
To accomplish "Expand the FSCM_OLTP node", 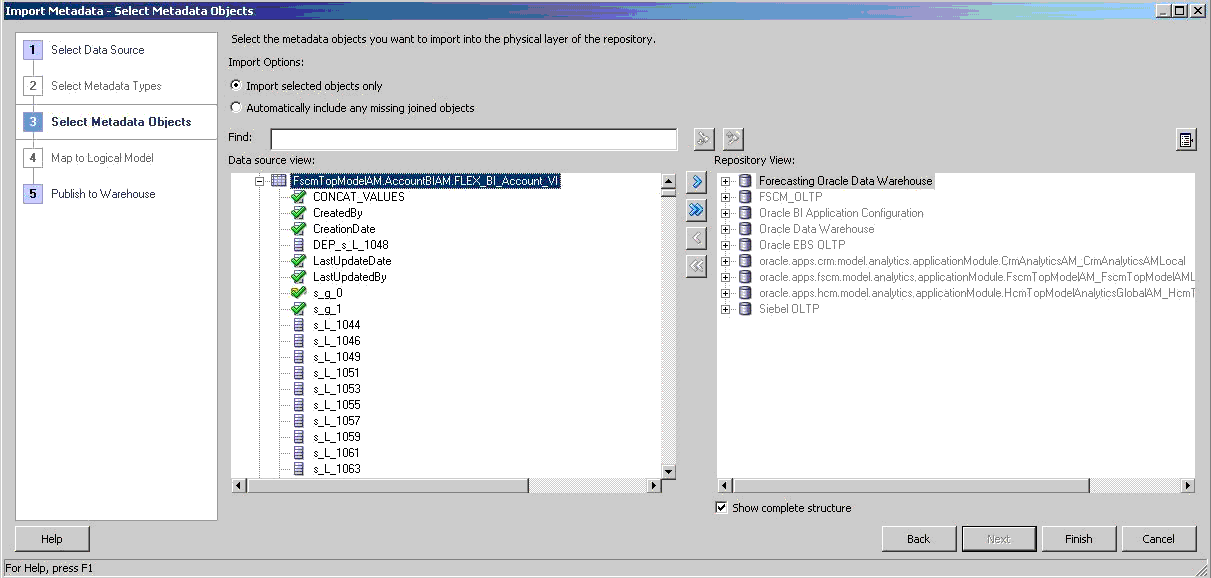I will click(x=726, y=197).
